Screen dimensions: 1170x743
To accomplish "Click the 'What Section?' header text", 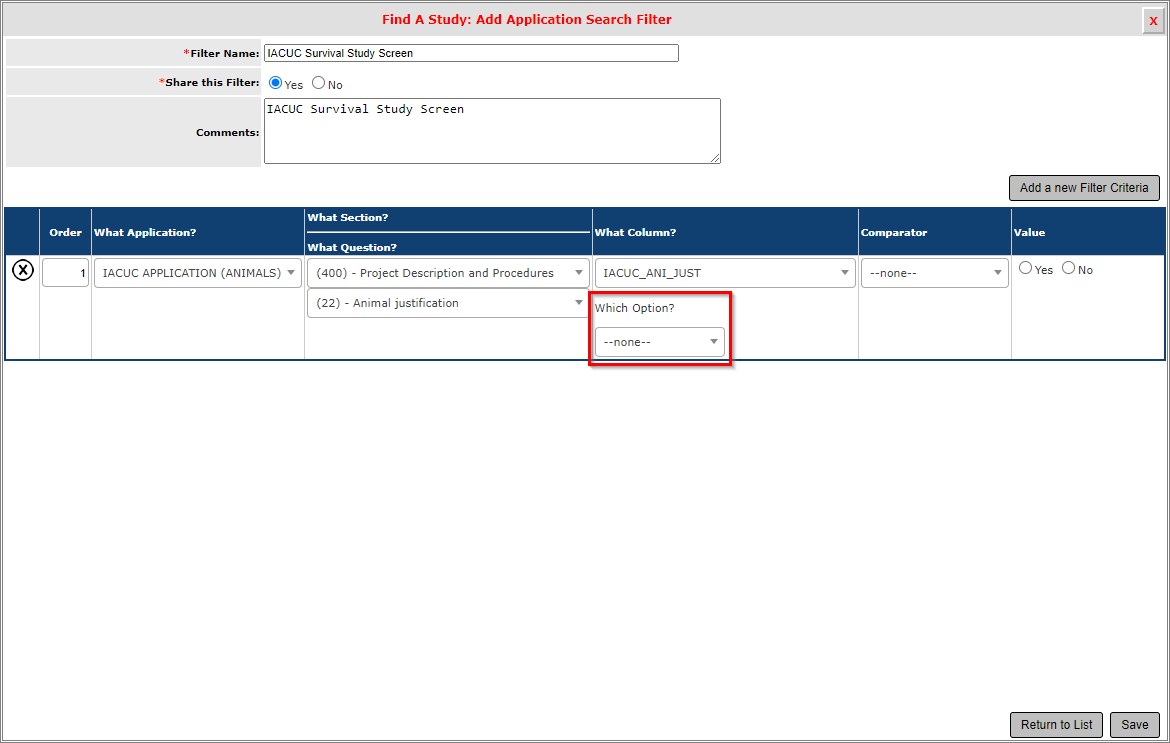I will coord(348,218).
